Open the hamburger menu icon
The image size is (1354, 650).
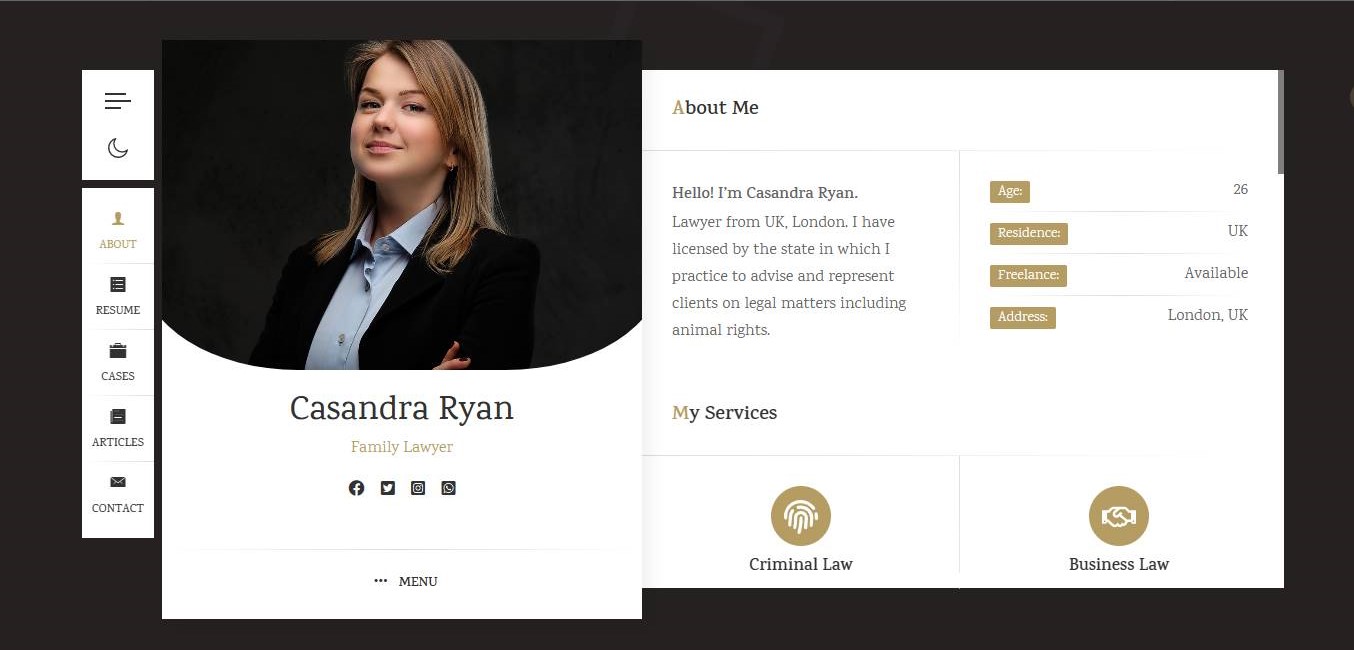117,101
